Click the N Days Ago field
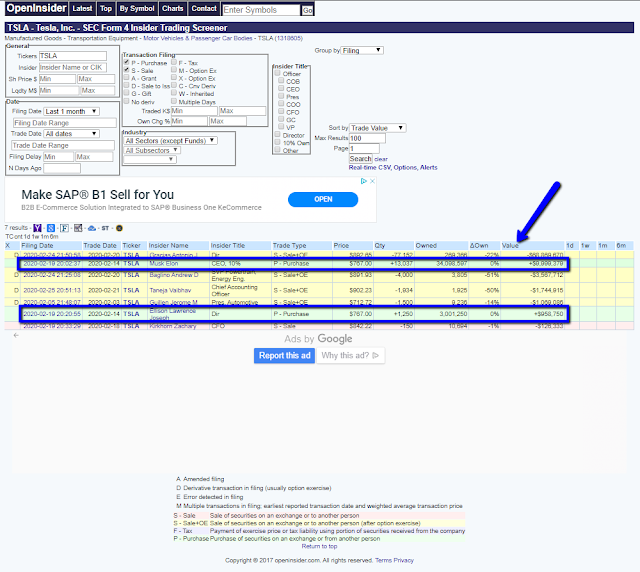The height and width of the screenshot is (572, 640). 62,168
